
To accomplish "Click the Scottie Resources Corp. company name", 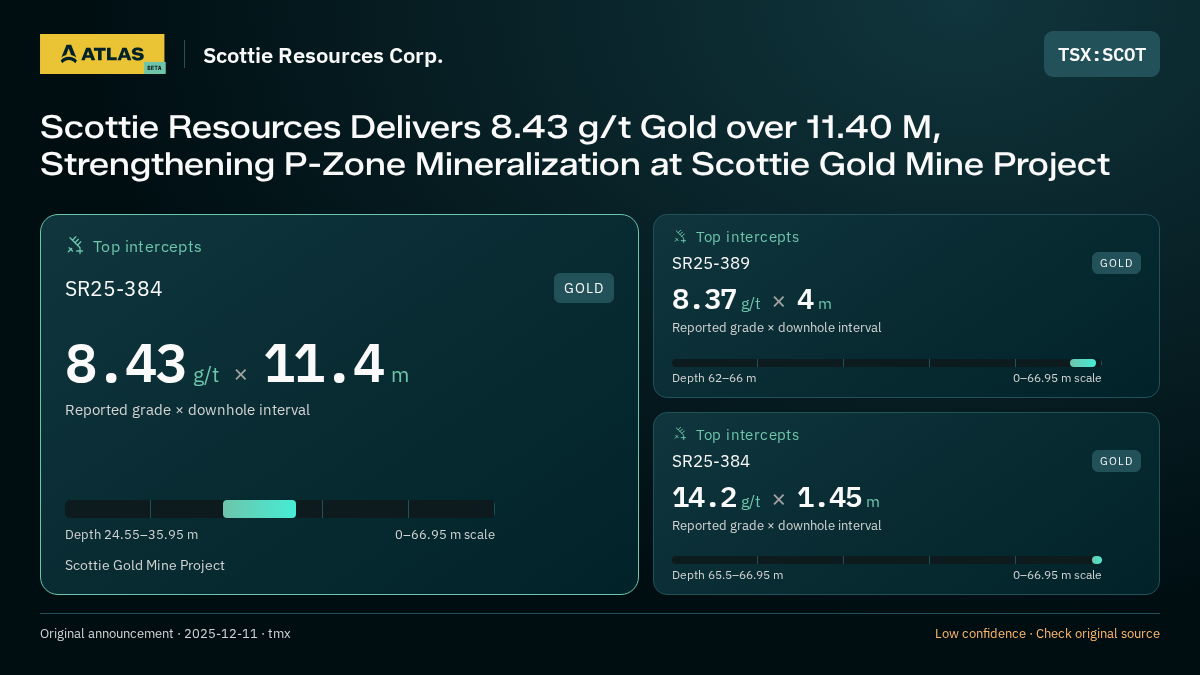I will pyautogui.click(x=323, y=56).
